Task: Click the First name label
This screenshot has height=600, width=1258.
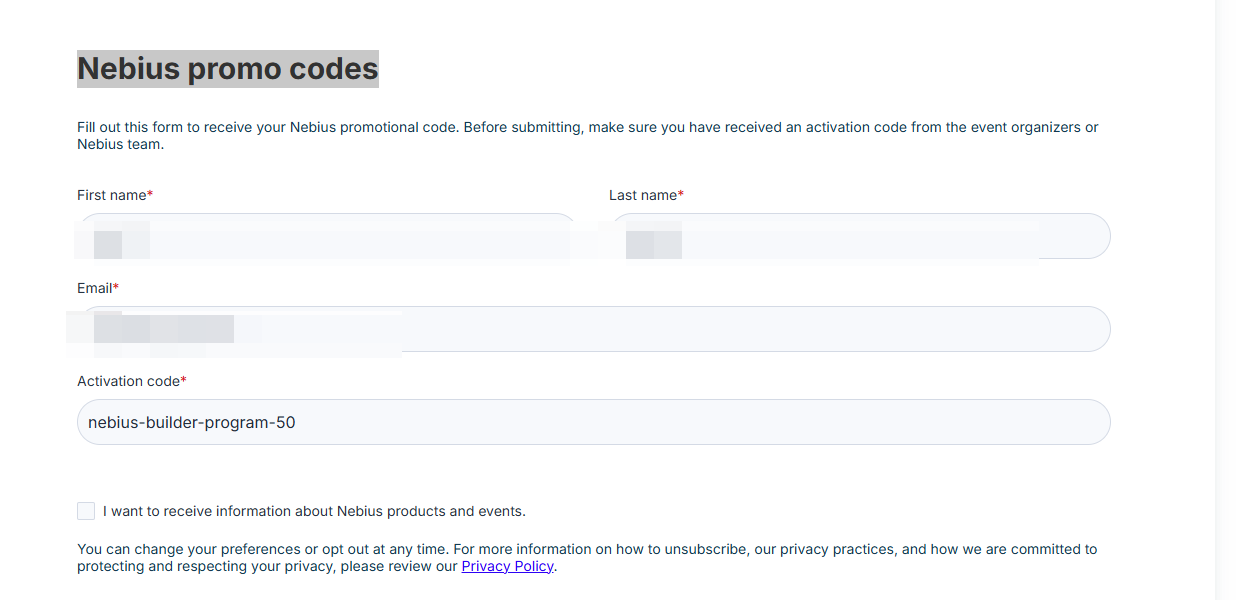Action: tap(111, 195)
